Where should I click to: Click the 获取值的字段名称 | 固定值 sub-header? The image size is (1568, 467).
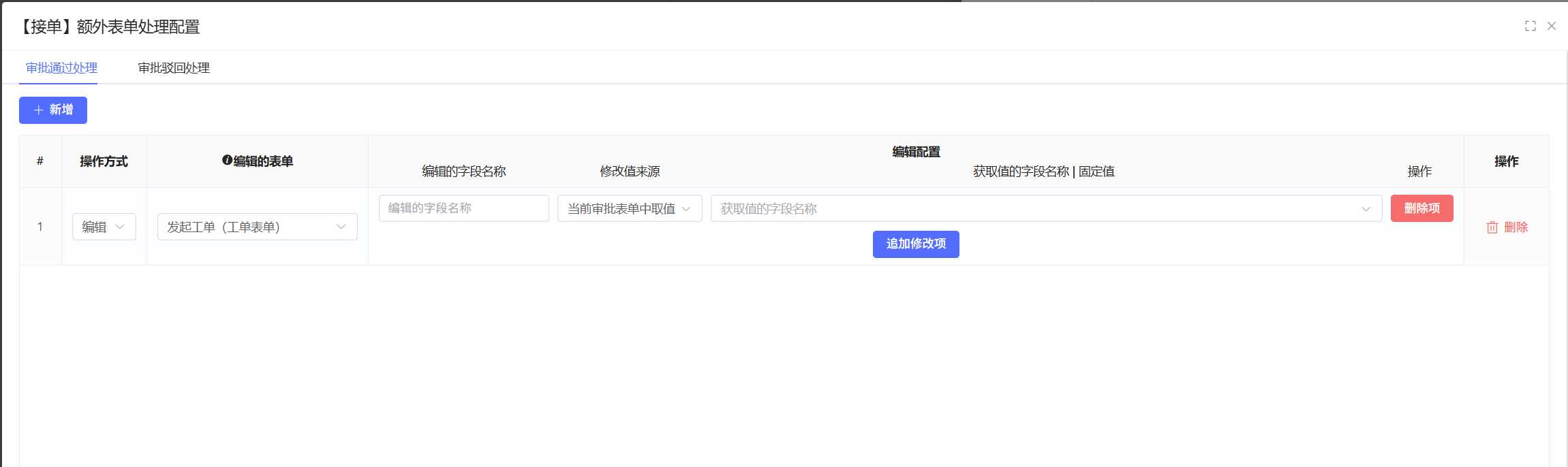1043,172
